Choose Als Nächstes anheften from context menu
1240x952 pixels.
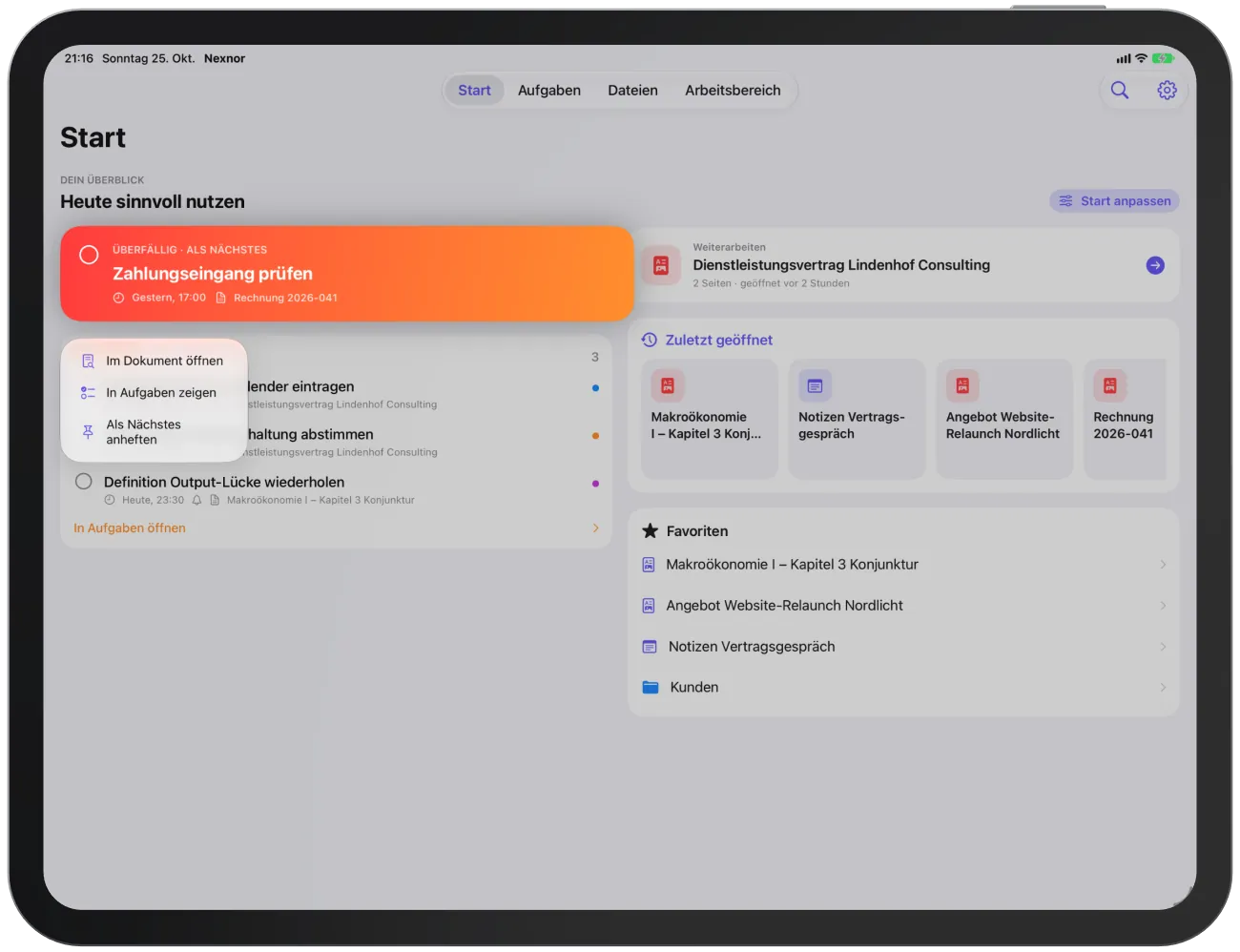coord(155,432)
